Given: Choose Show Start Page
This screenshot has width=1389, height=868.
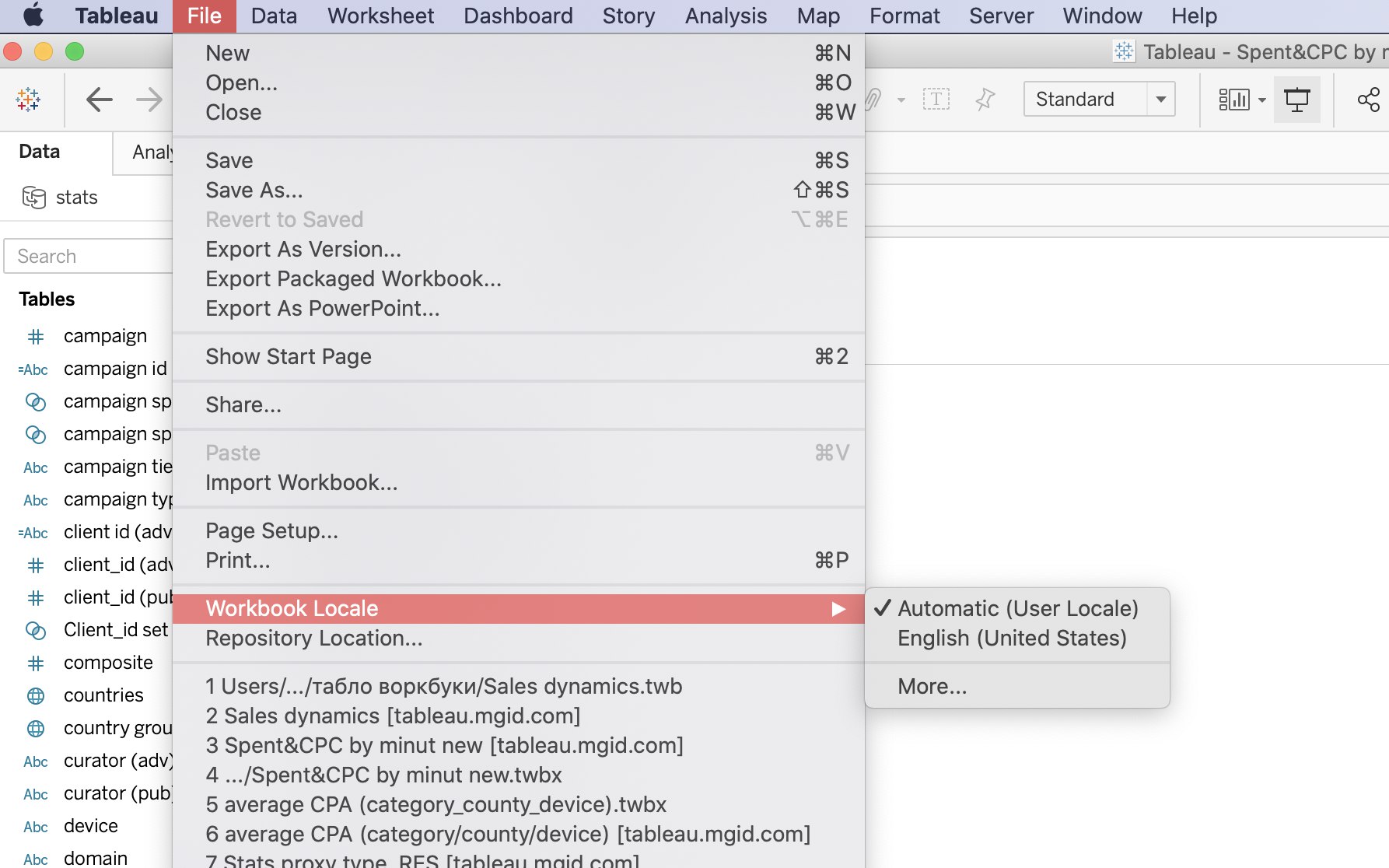Looking at the screenshot, I should pyautogui.click(x=519, y=356).
